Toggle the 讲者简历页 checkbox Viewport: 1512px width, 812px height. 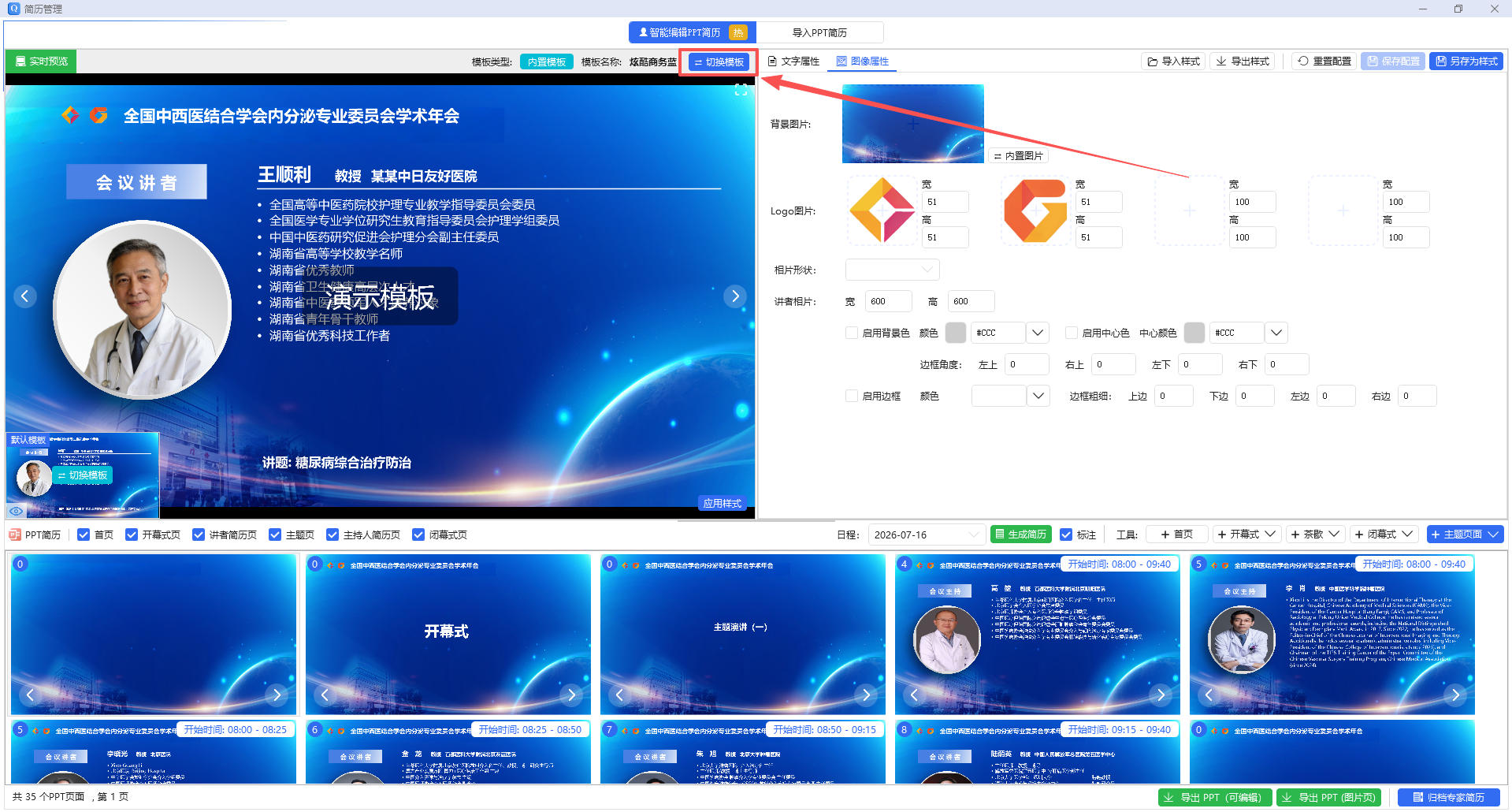point(199,535)
